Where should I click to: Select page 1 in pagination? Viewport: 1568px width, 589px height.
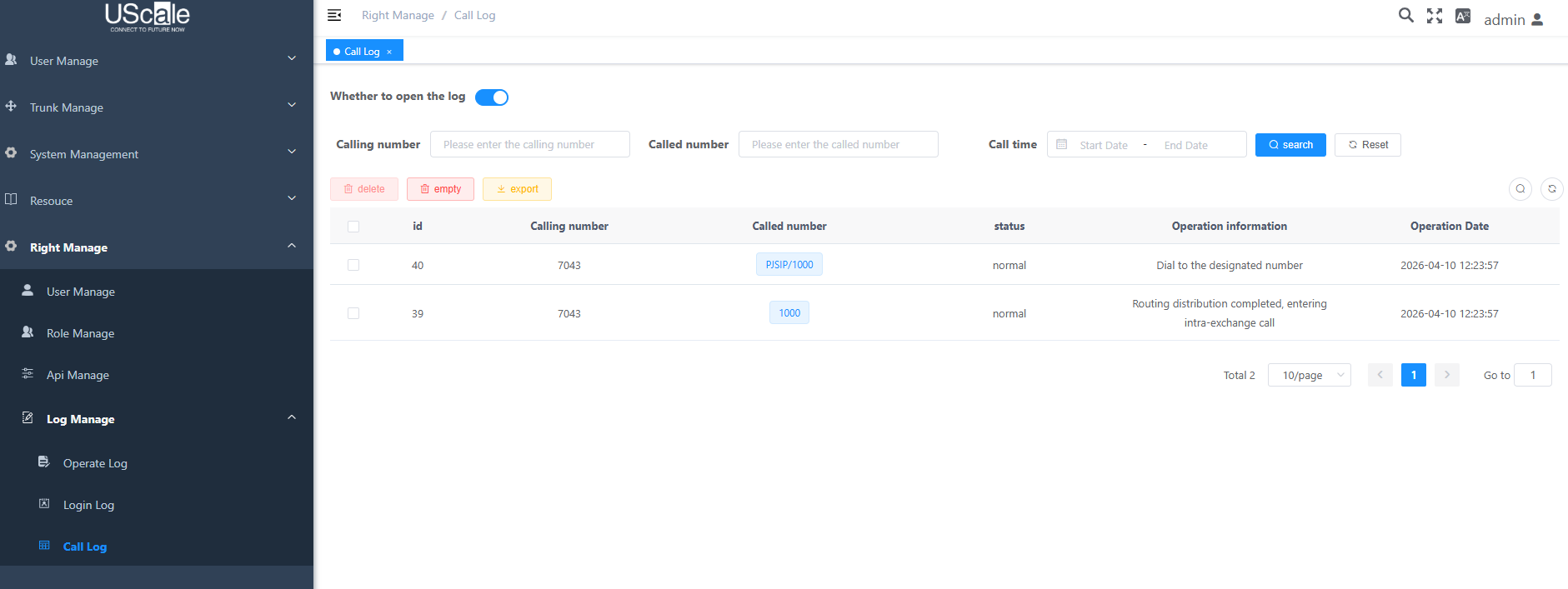point(1414,375)
